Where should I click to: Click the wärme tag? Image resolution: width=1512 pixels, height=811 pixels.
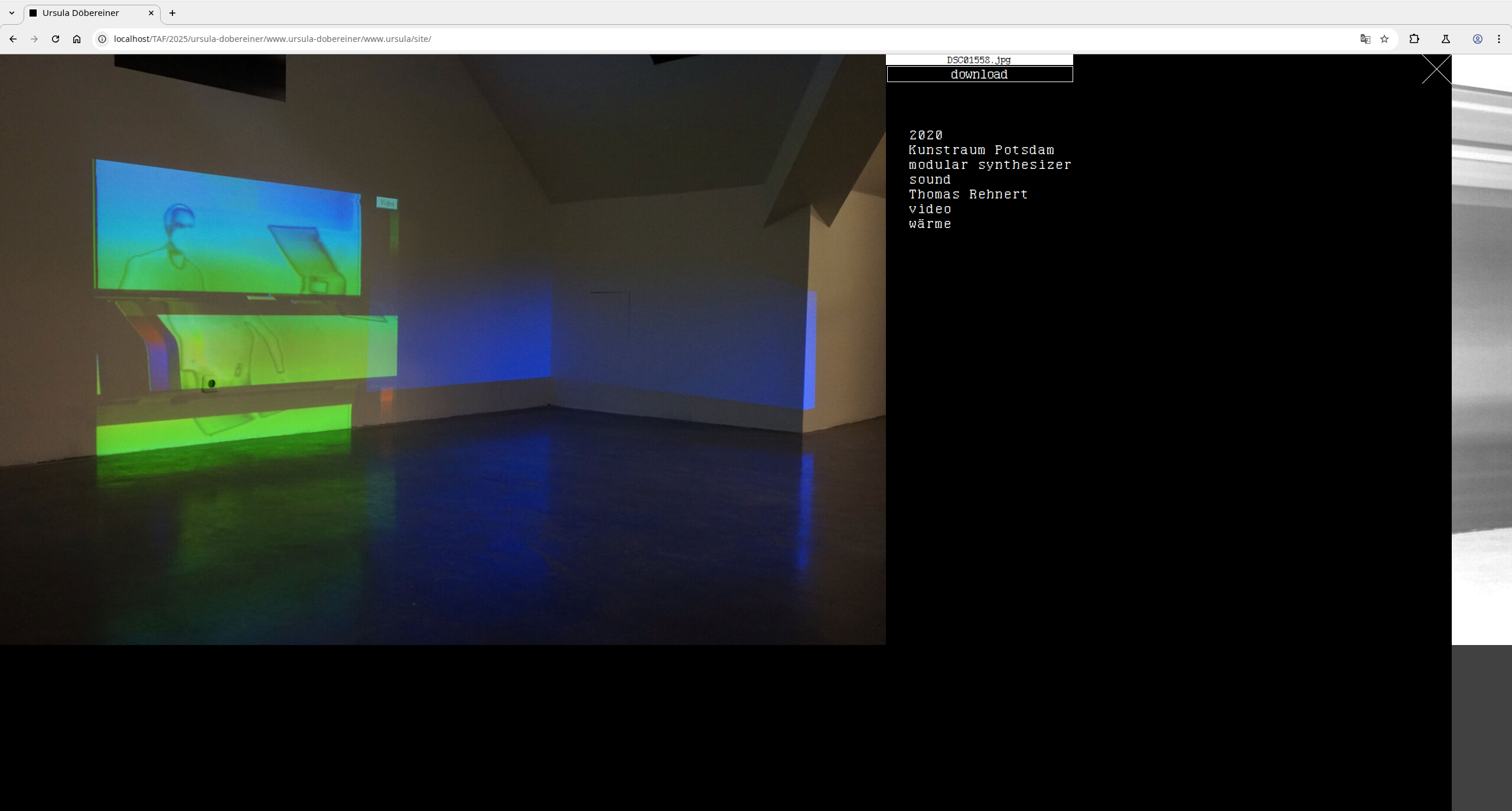coord(930,224)
